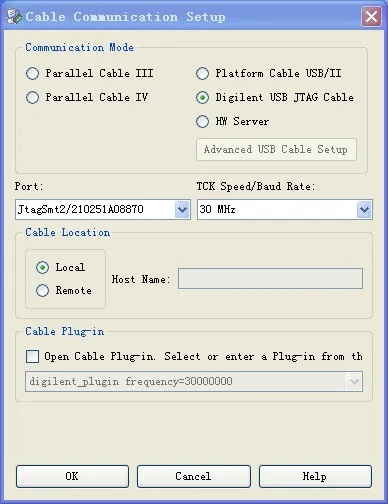
Task: Click the Cable Communication Setup title icon
Action: (x=14, y=16)
